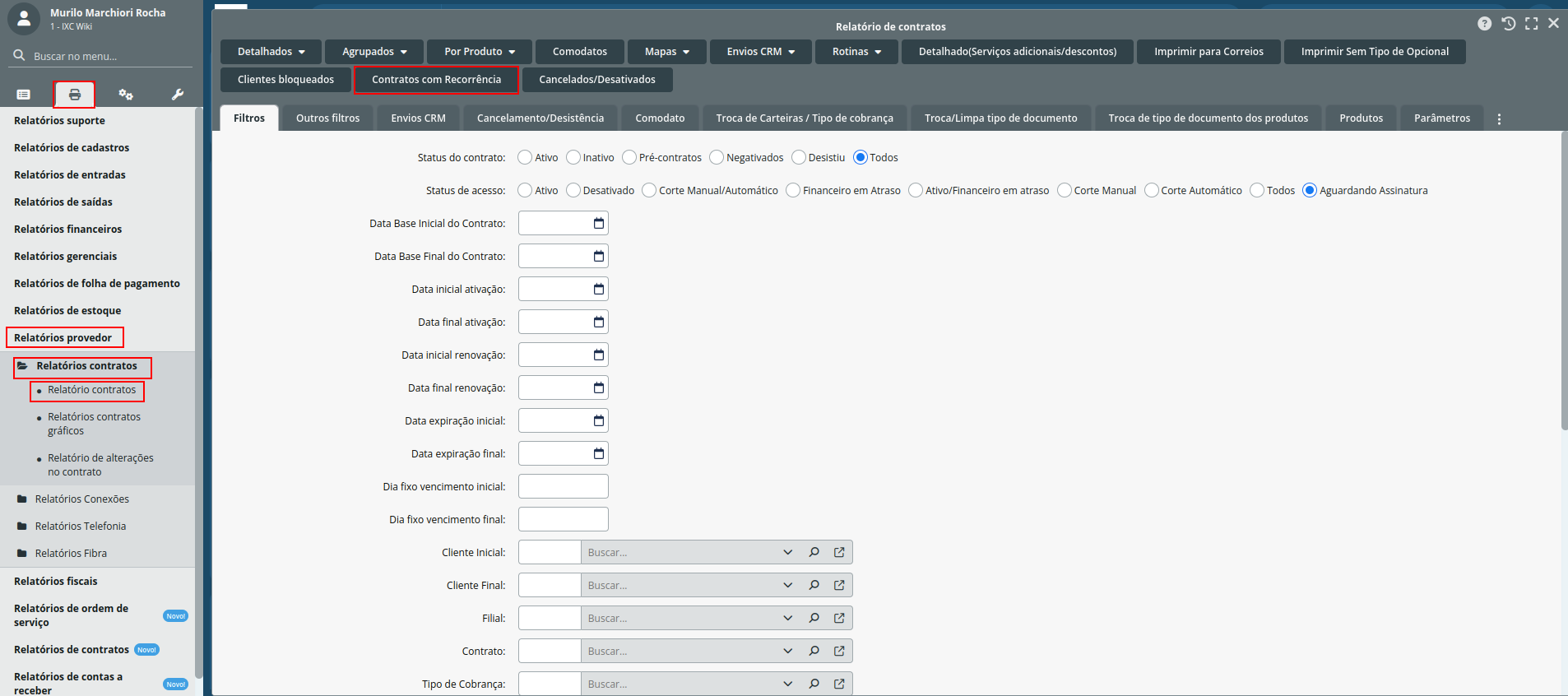Click the sidebar vertical scrollbar

(198, 395)
